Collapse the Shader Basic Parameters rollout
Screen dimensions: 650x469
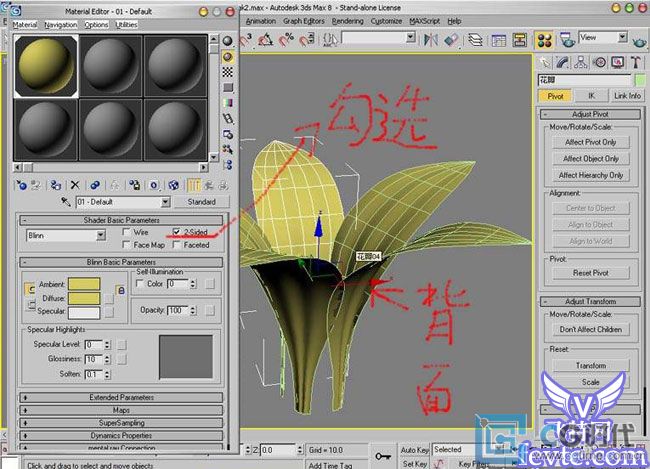point(121,220)
